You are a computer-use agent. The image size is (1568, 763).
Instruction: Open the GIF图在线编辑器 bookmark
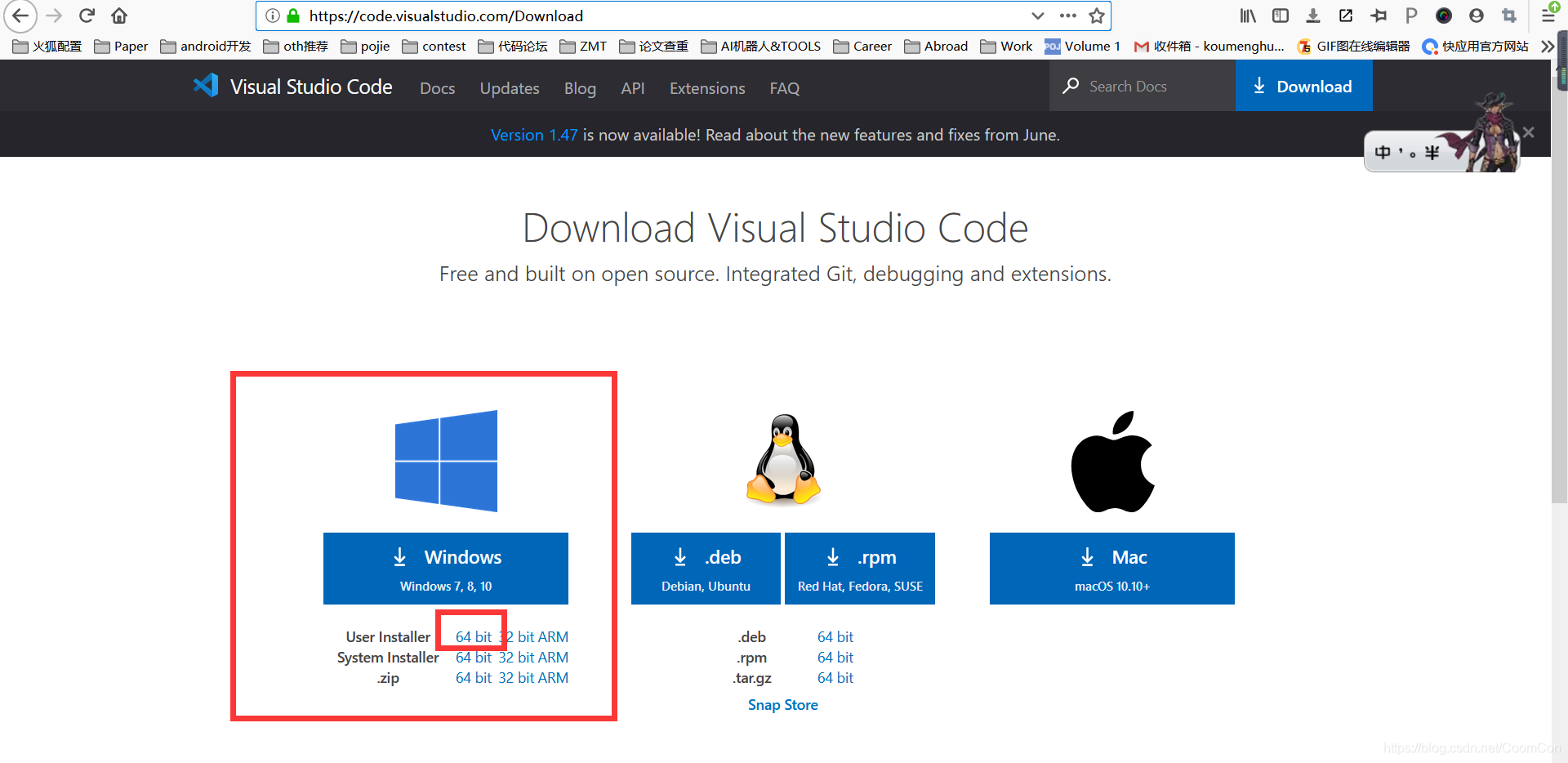pos(1353,47)
